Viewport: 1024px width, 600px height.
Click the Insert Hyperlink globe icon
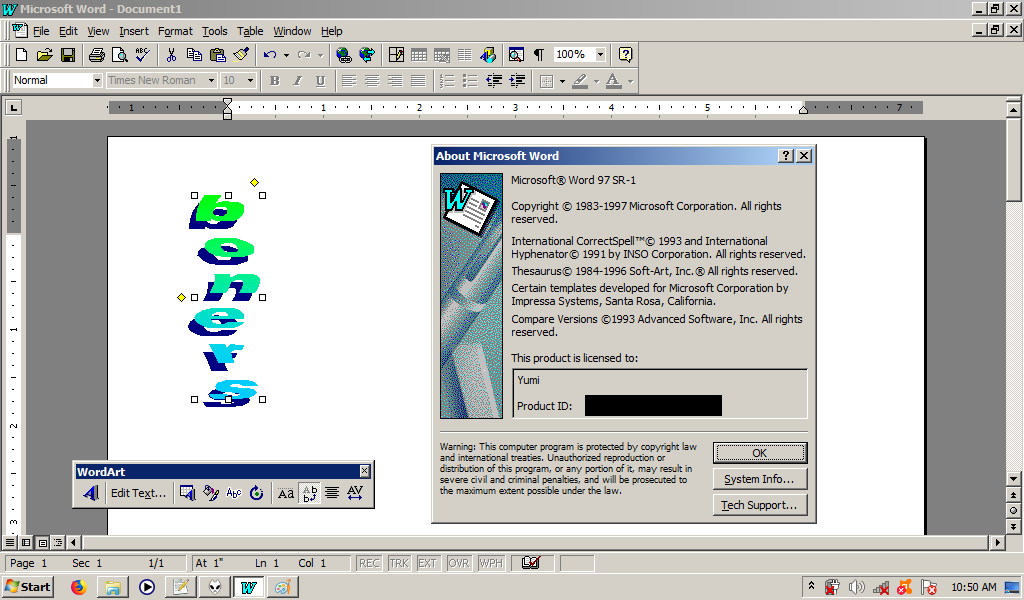344,55
